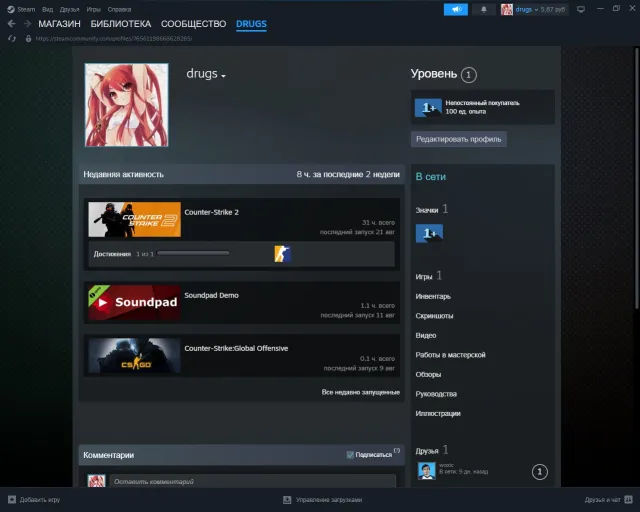This screenshot has height=512, width=640.
Task: Click the Soundpad game banner
Action: pyautogui.click(x=135, y=303)
